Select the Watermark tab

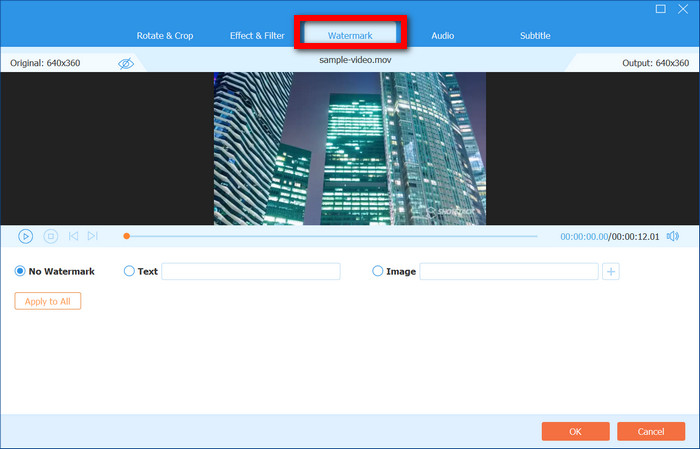pyautogui.click(x=350, y=36)
